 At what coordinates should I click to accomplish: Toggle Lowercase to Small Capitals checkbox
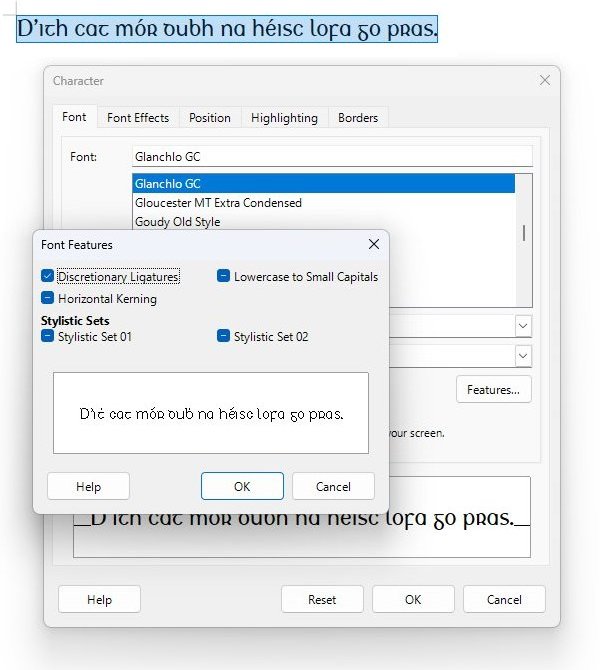[x=224, y=276]
